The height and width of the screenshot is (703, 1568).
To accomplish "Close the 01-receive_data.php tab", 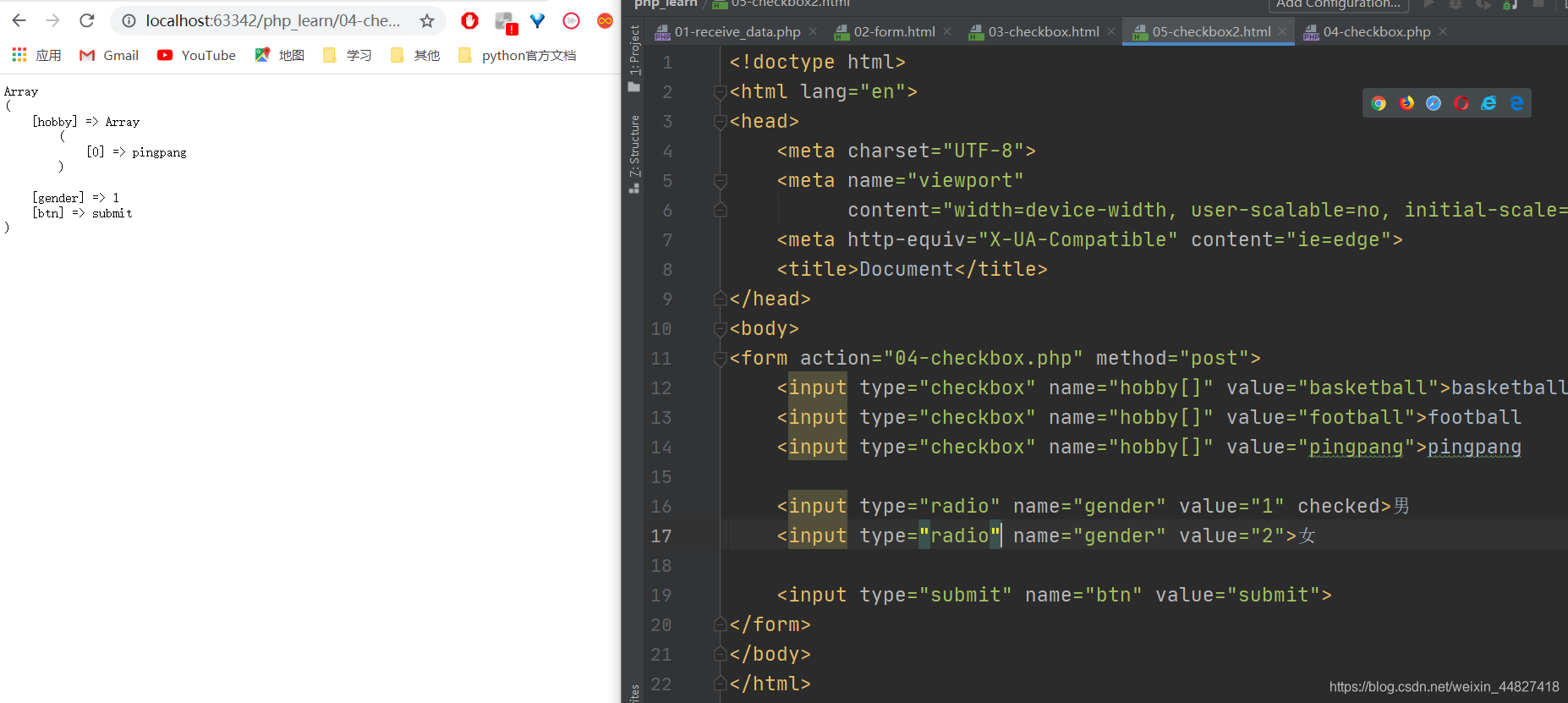I will (x=813, y=31).
